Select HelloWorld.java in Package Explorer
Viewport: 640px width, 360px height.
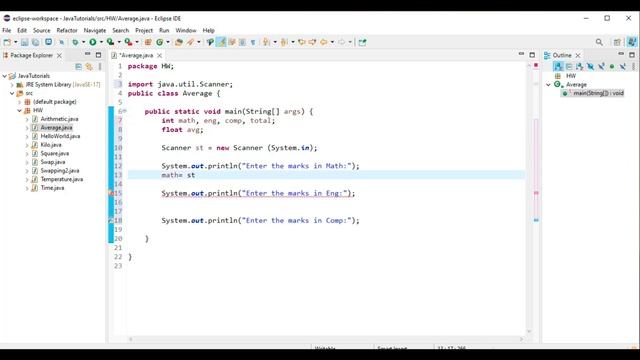60,136
